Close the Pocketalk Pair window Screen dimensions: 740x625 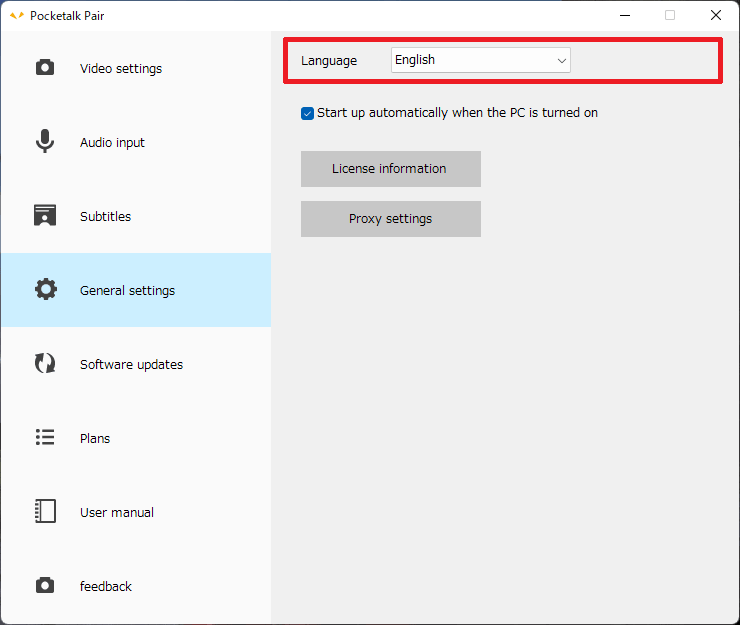pos(715,15)
